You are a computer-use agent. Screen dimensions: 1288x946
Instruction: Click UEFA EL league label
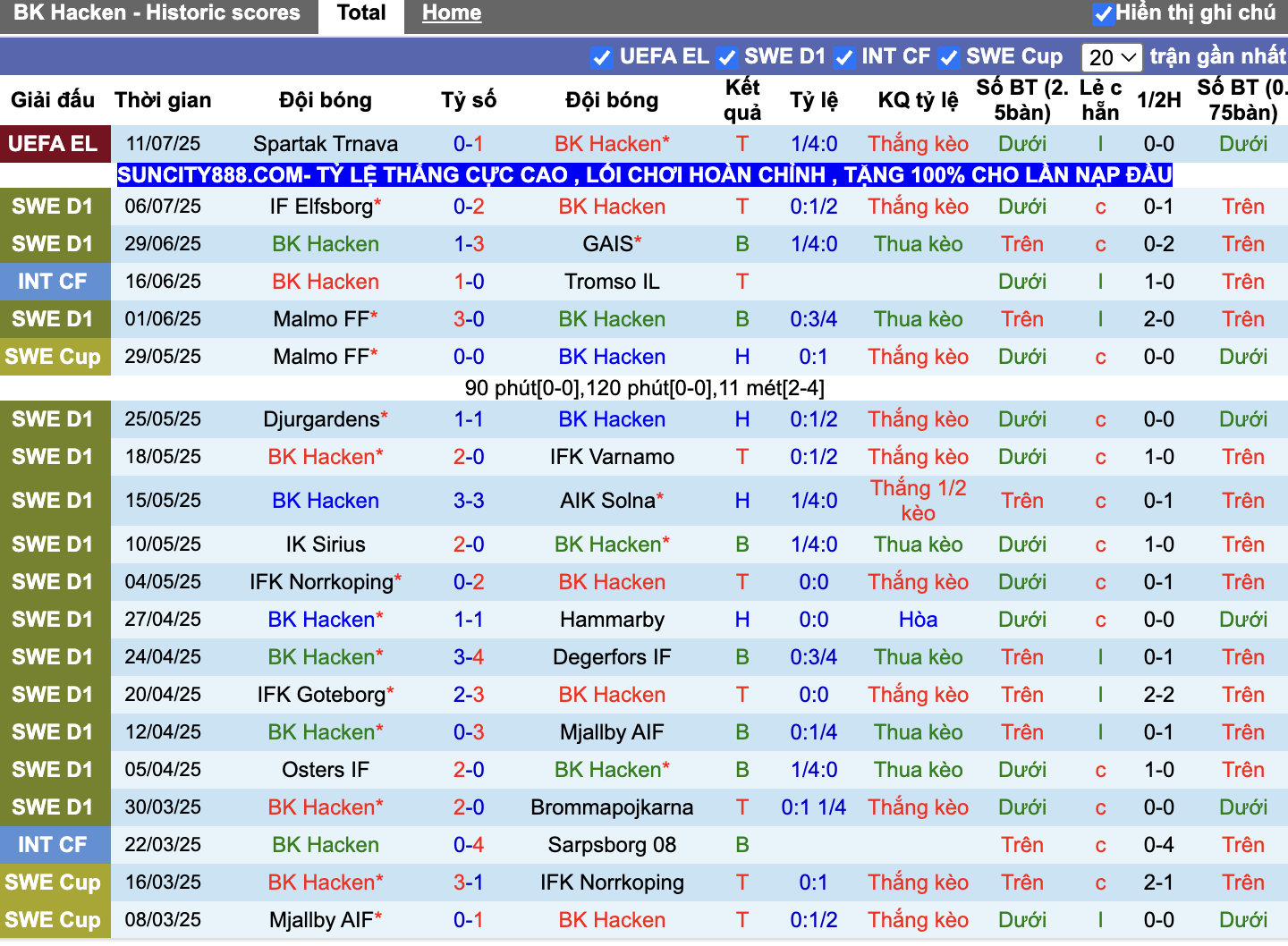[53, 144]
